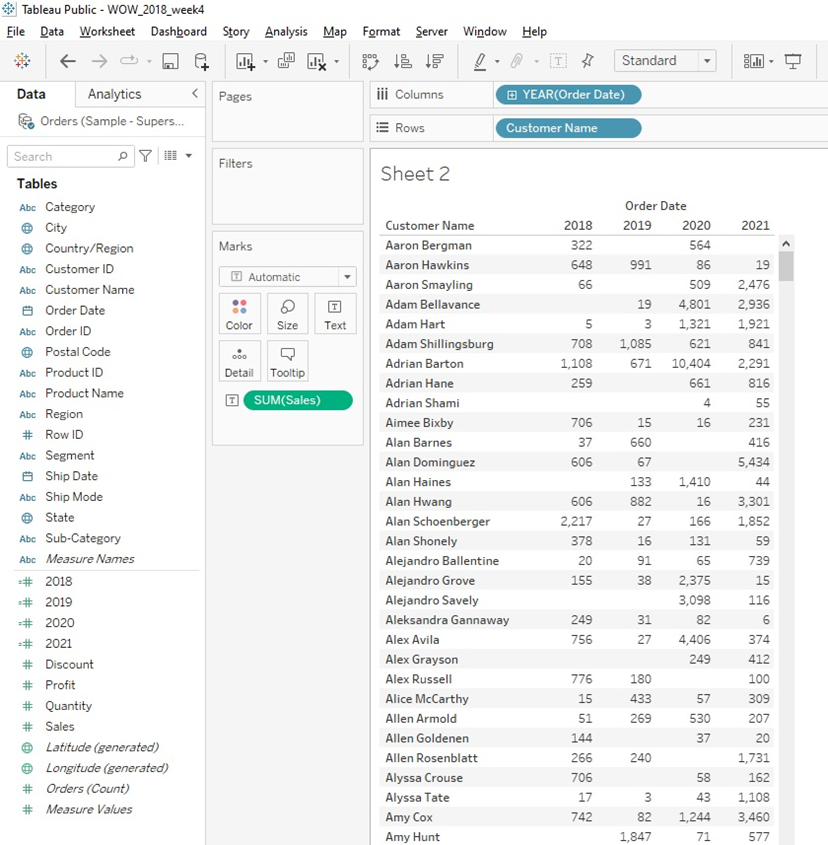Open the Format menu
The width and height of the screenshot is (828, 845).
pos(381,31)
